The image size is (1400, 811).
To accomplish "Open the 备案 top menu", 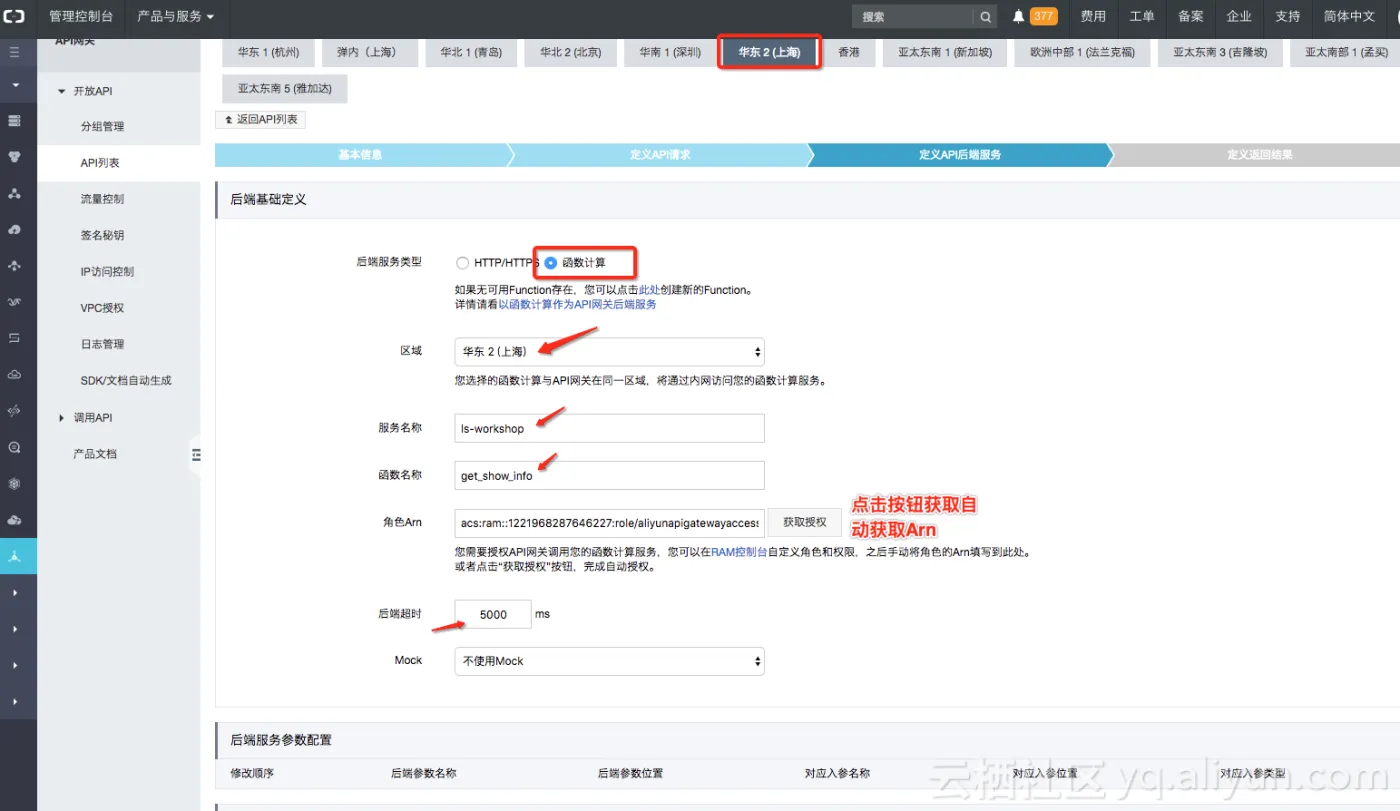I will [x=1190, y=17].
